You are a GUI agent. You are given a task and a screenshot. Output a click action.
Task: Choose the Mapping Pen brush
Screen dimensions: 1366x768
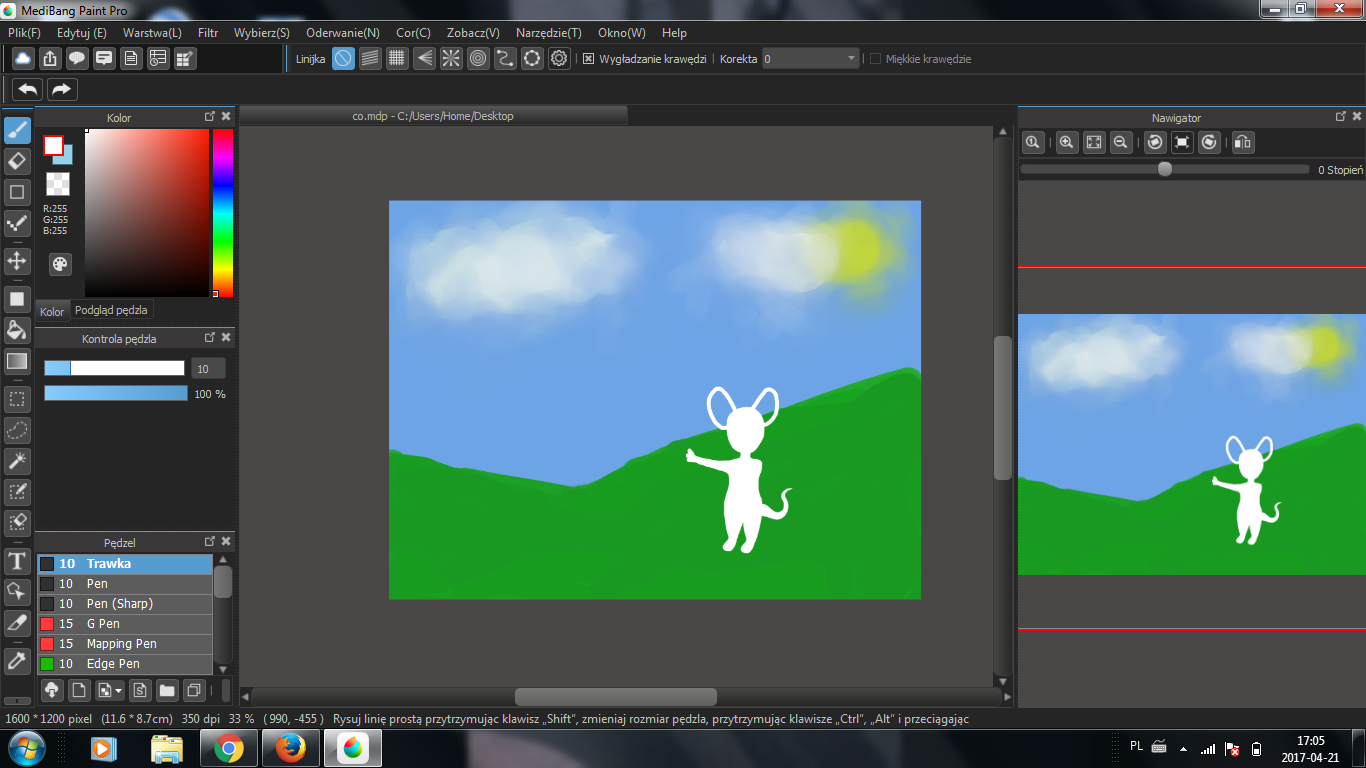tap(125, 644)
